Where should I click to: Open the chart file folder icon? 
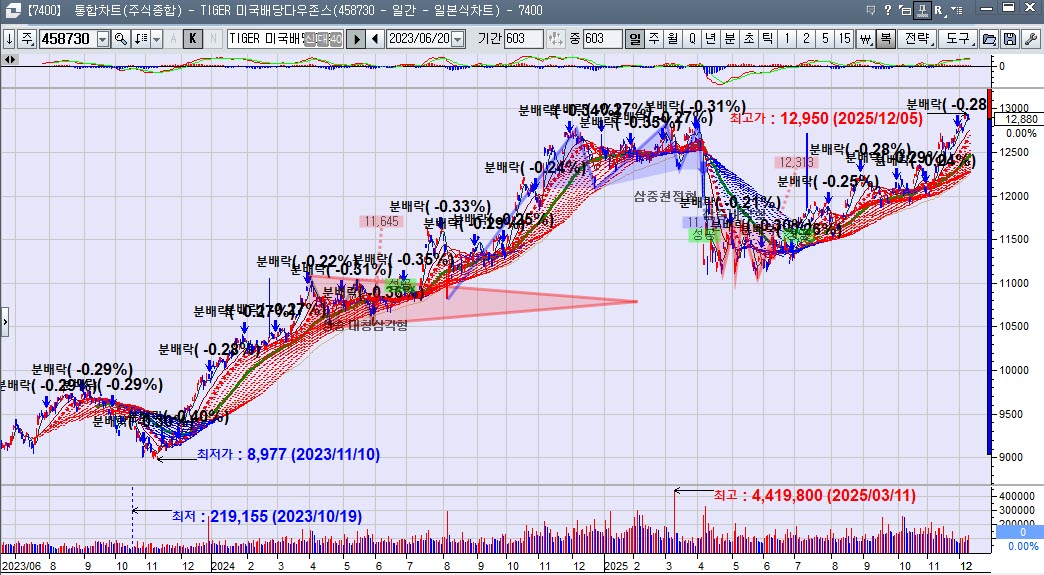[x=989, y=39]
